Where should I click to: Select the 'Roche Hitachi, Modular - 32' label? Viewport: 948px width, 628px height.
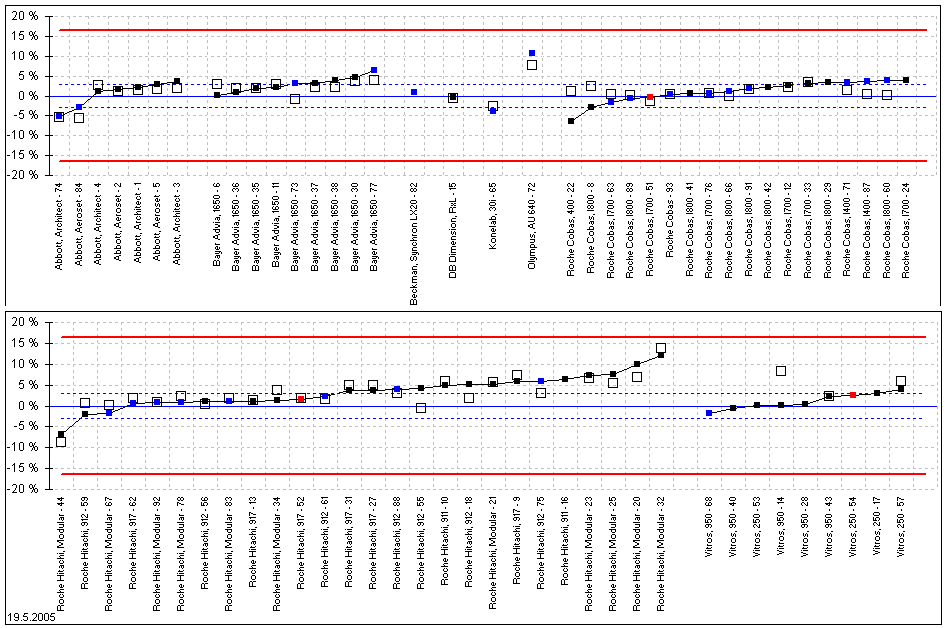point(661,554)
